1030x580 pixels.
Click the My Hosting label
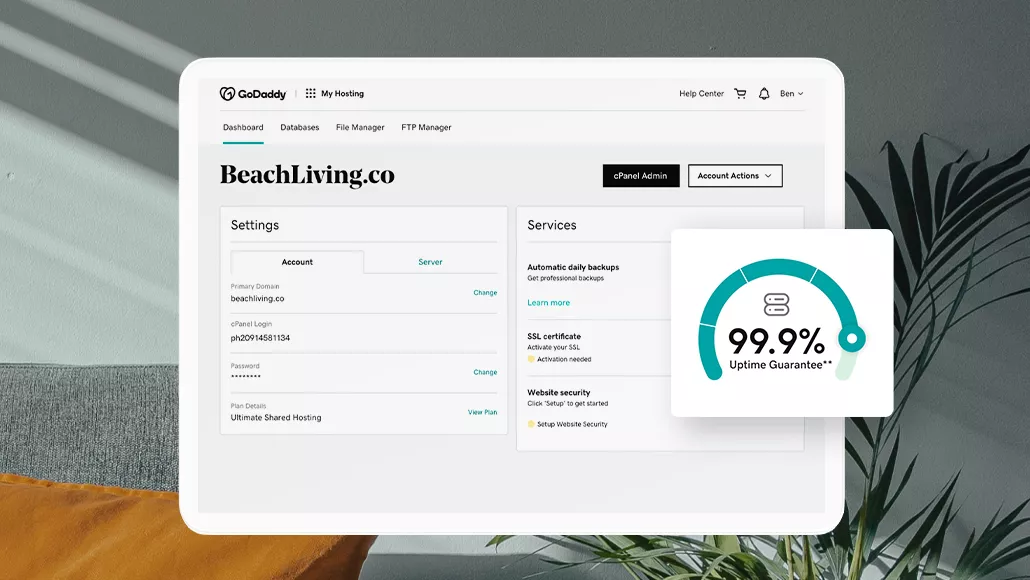[342, 94]
